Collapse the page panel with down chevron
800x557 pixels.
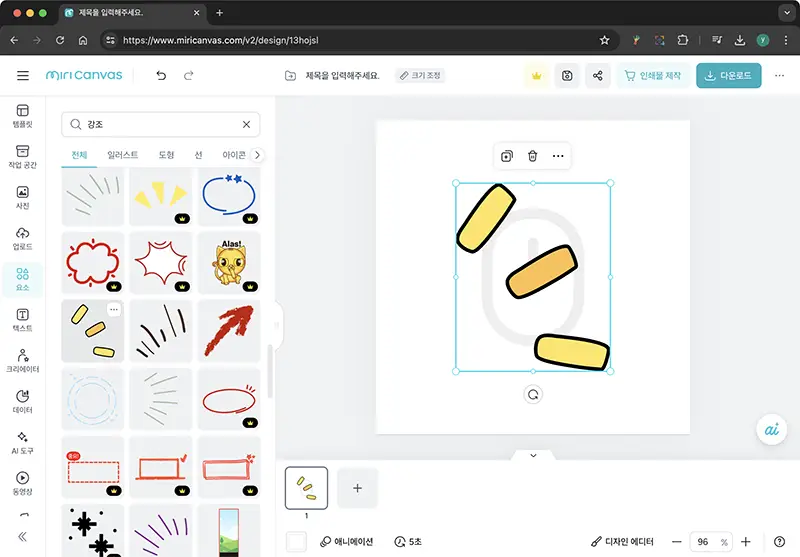(x=533, y=455)
